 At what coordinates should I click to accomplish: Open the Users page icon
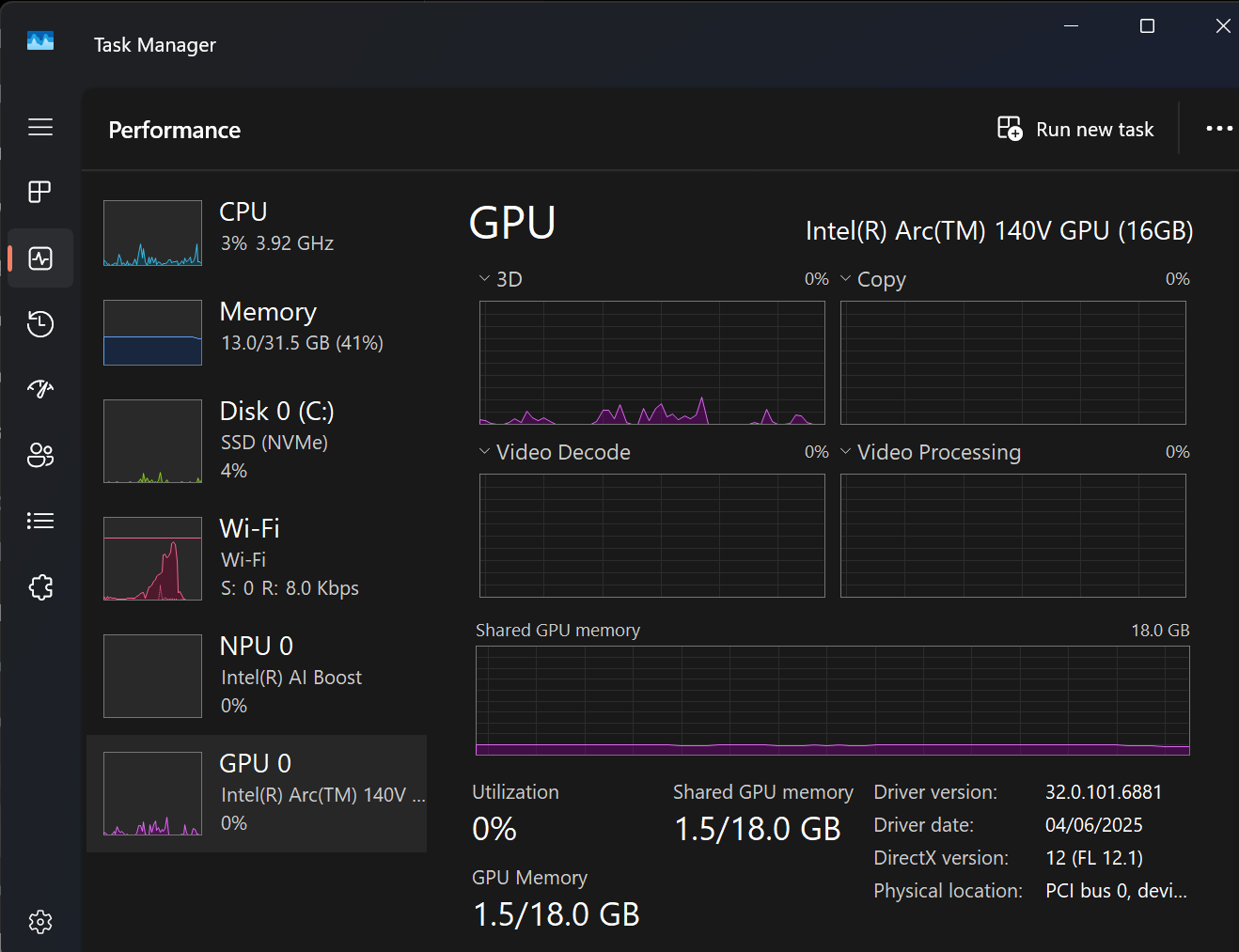[40, 456]
